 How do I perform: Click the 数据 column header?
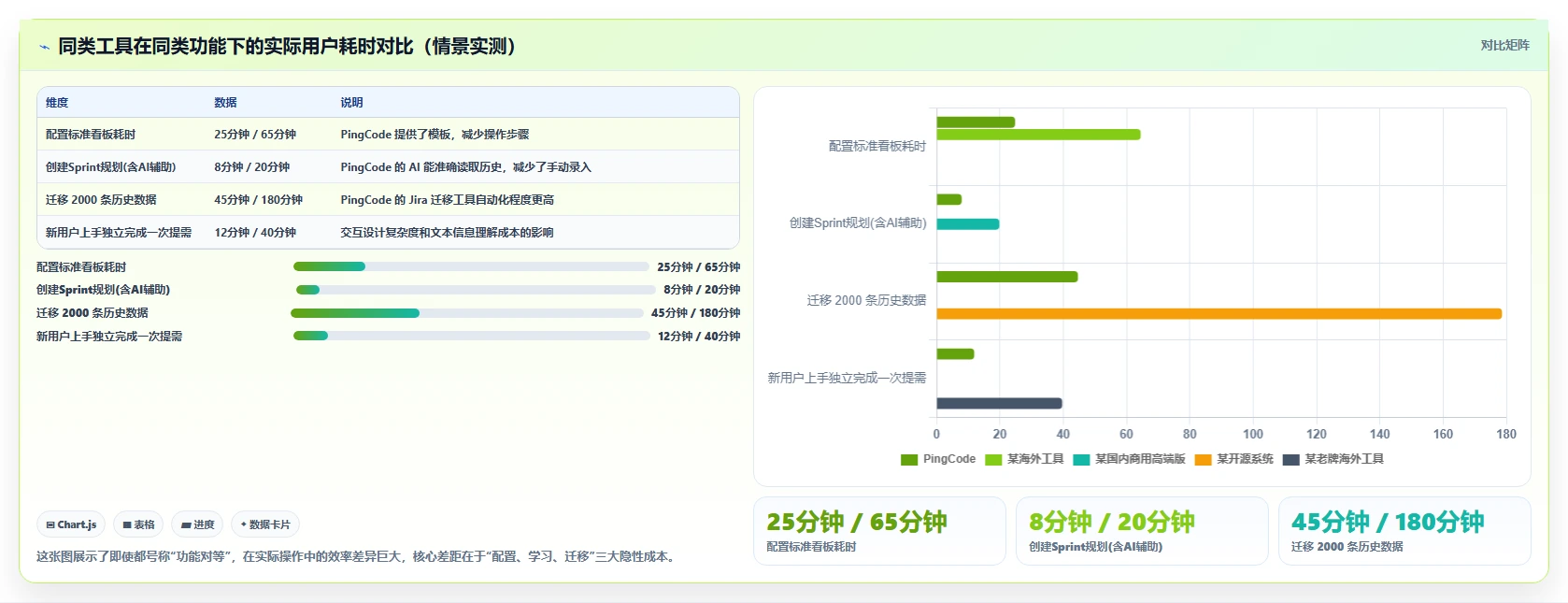point(225,103)
